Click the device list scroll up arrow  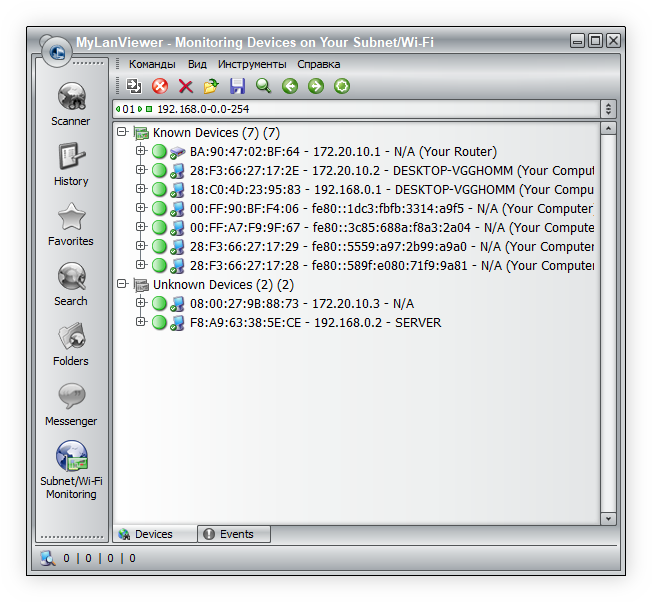pyautogui.click(x=608, y=128)
